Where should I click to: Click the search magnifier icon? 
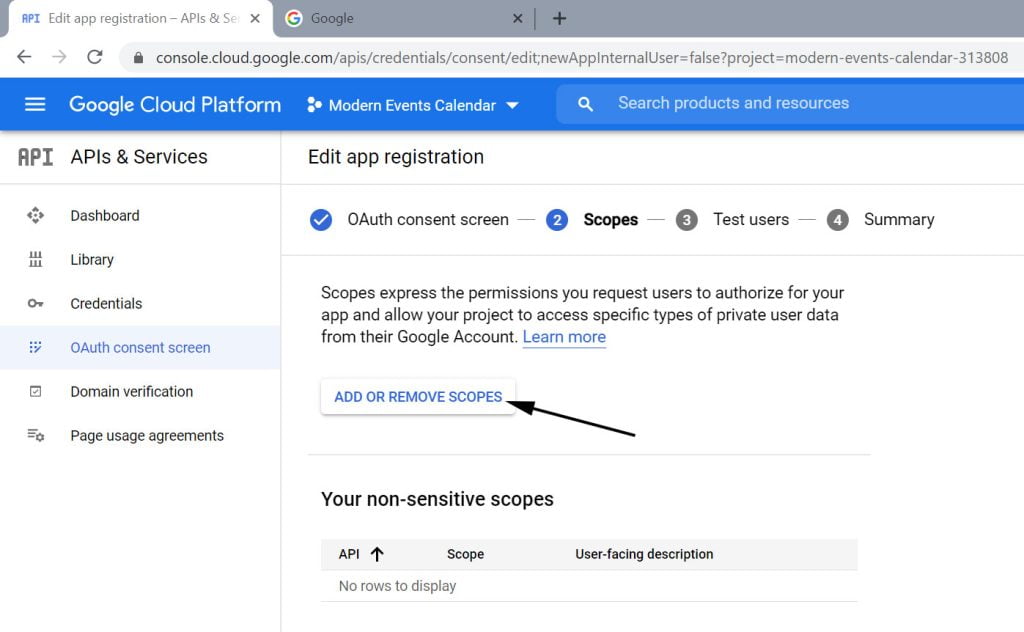pyautogui.click(x=586, y=104)
